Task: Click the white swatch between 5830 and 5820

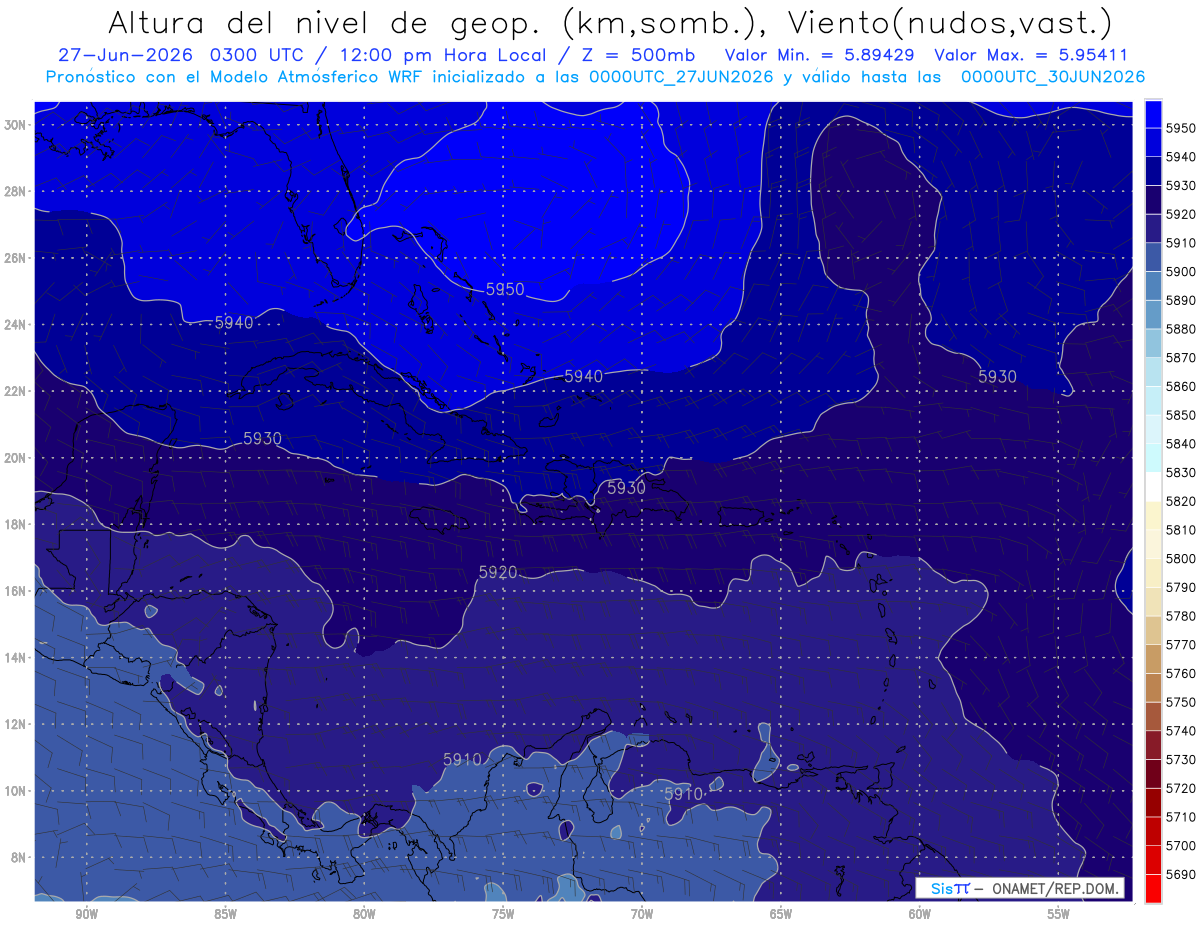Action: click(1153, 486)
